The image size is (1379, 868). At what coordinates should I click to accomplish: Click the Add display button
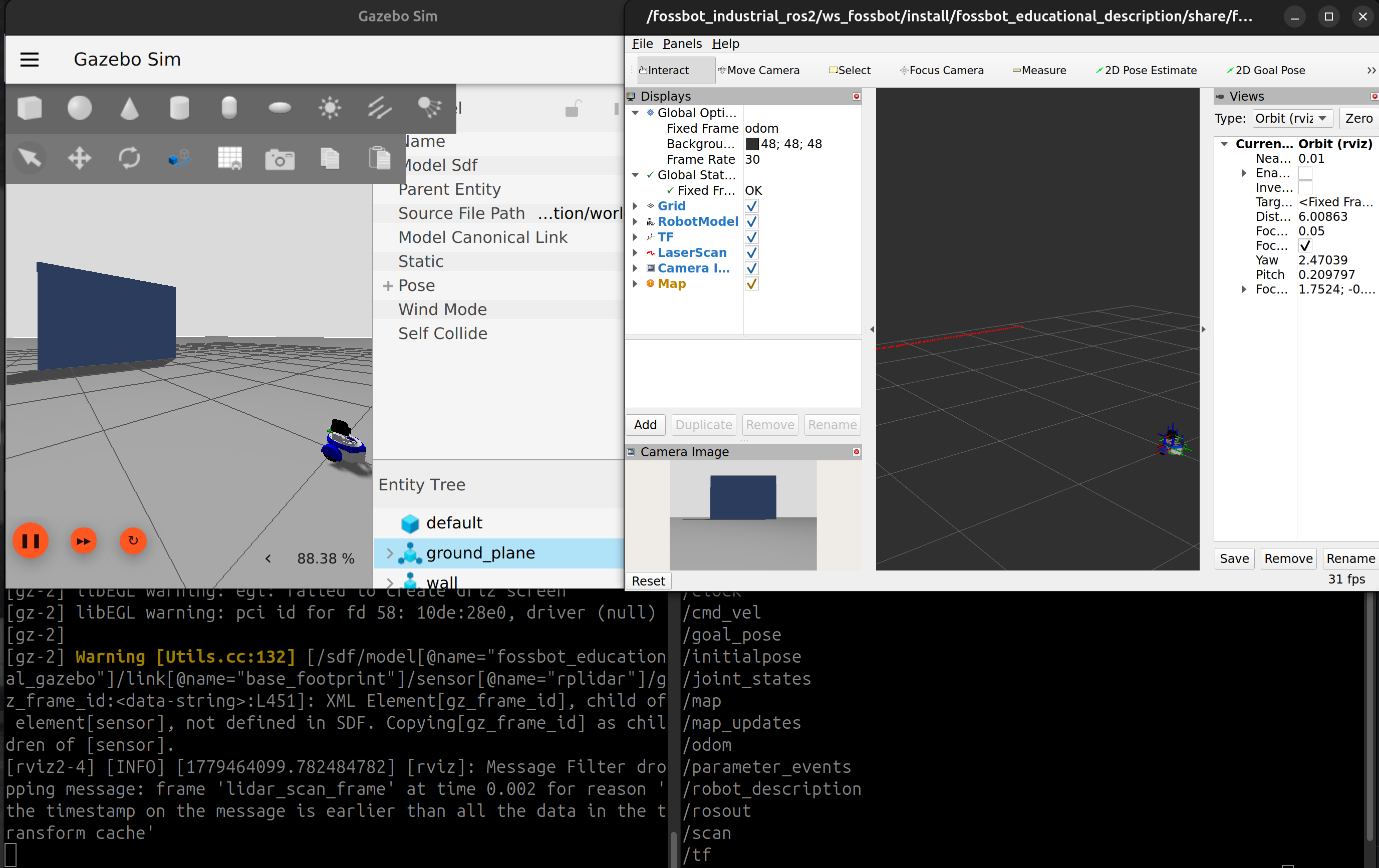coord(645,425)
